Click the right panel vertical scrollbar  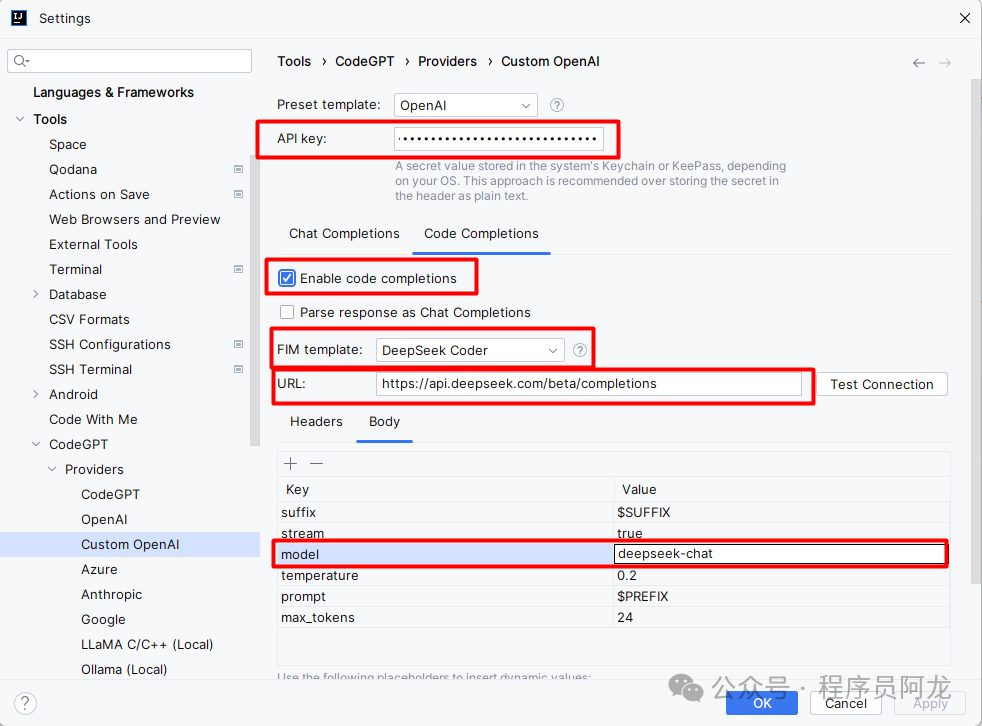(x=976, y=332)
